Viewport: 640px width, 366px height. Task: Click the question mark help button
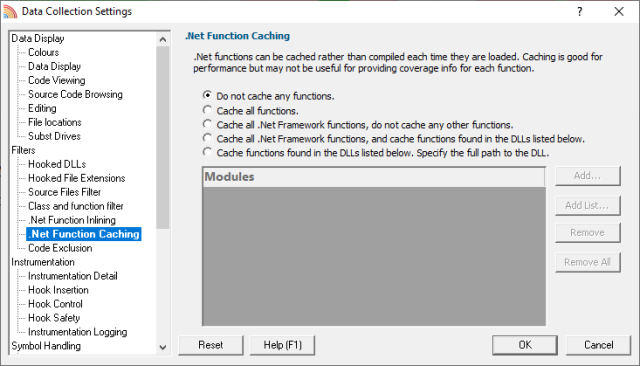coord(580,11)
